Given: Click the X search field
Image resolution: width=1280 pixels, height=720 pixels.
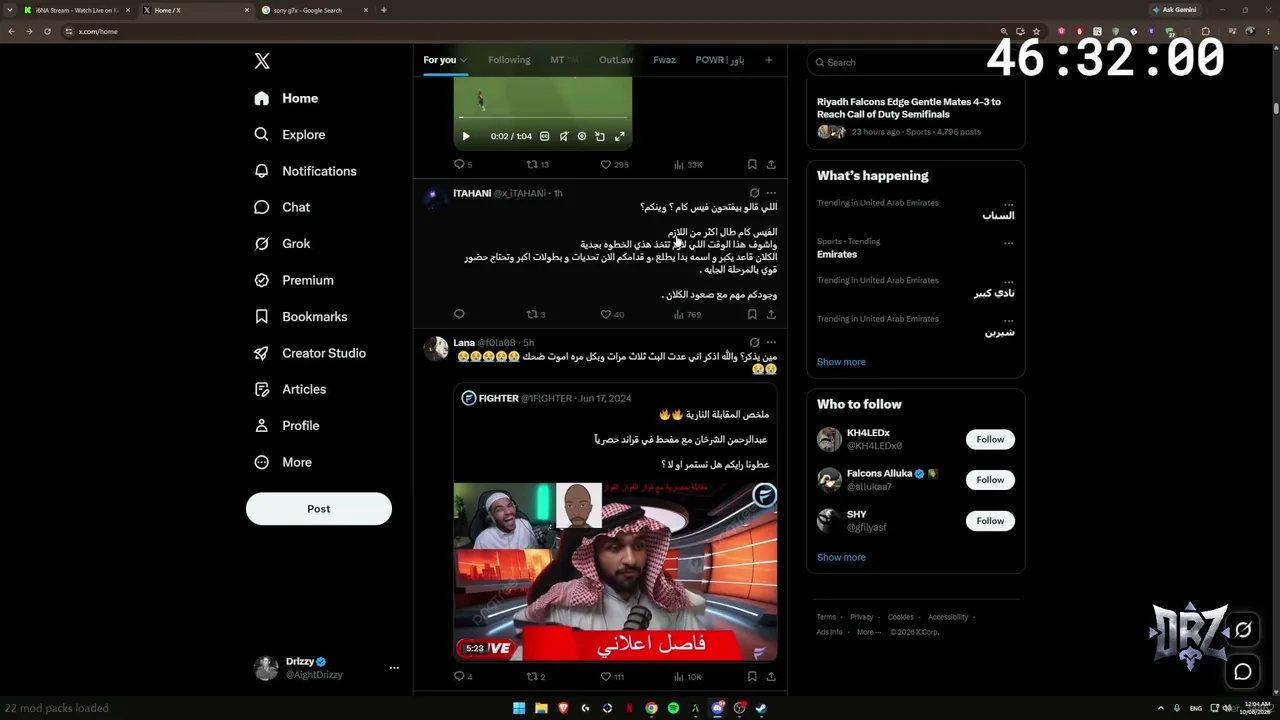Looking at the screenshot, I should [915, 62].
